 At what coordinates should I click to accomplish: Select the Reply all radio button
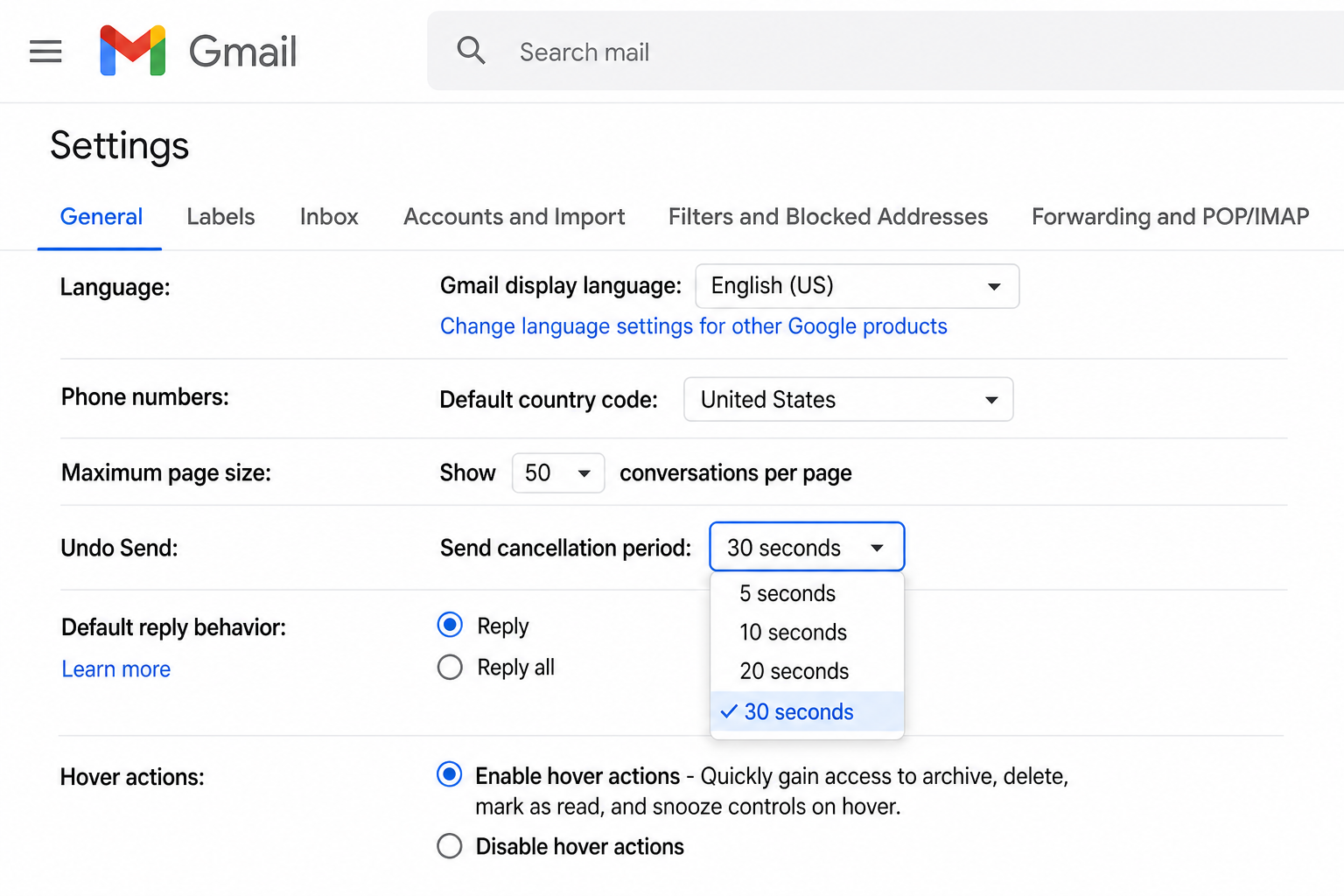click(450, 667)
